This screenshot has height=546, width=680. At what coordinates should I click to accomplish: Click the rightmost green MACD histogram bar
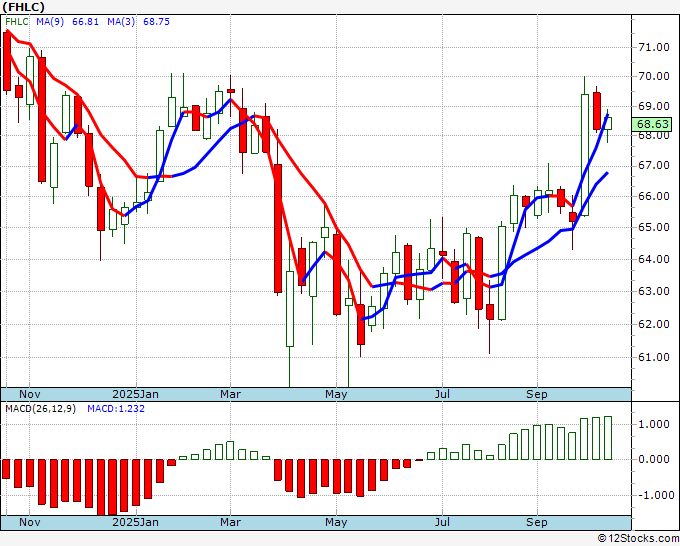[x=608, y=438]
